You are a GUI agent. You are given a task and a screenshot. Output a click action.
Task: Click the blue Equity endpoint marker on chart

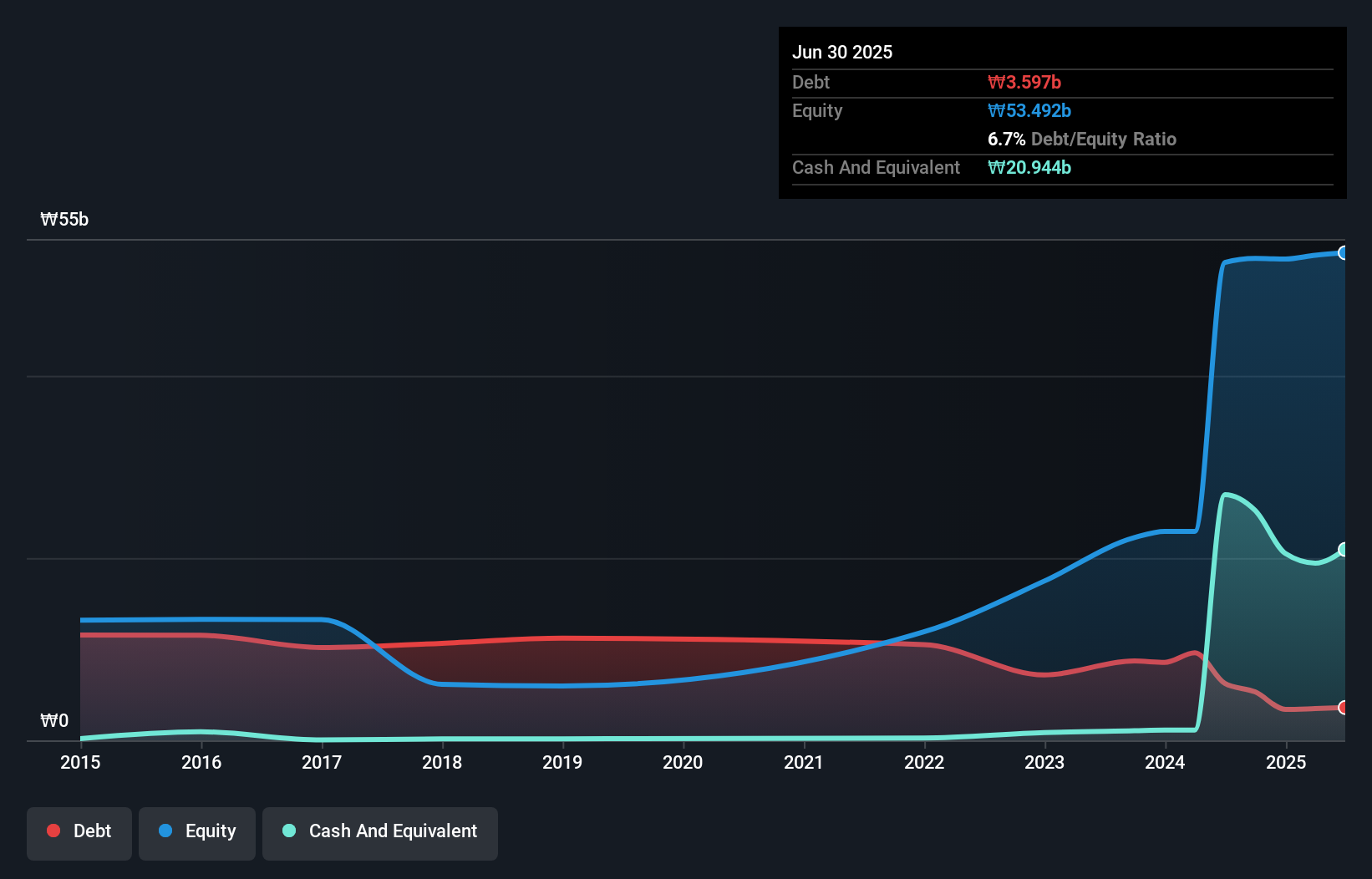coord(1343,252)
